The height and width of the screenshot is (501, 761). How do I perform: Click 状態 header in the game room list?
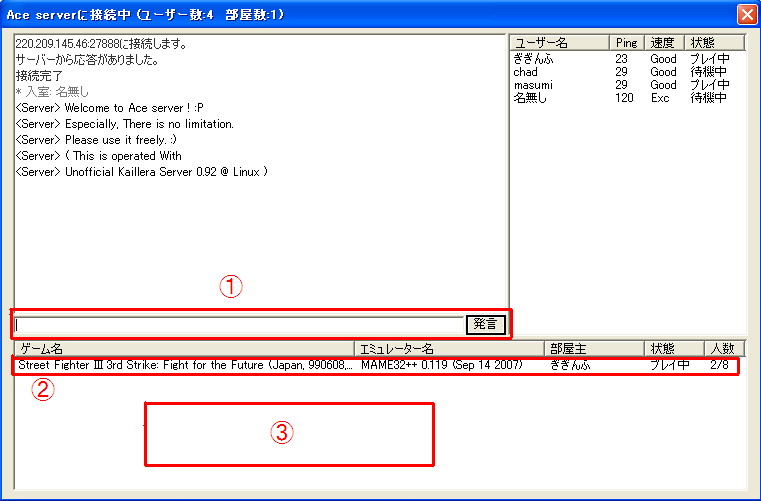673,348
